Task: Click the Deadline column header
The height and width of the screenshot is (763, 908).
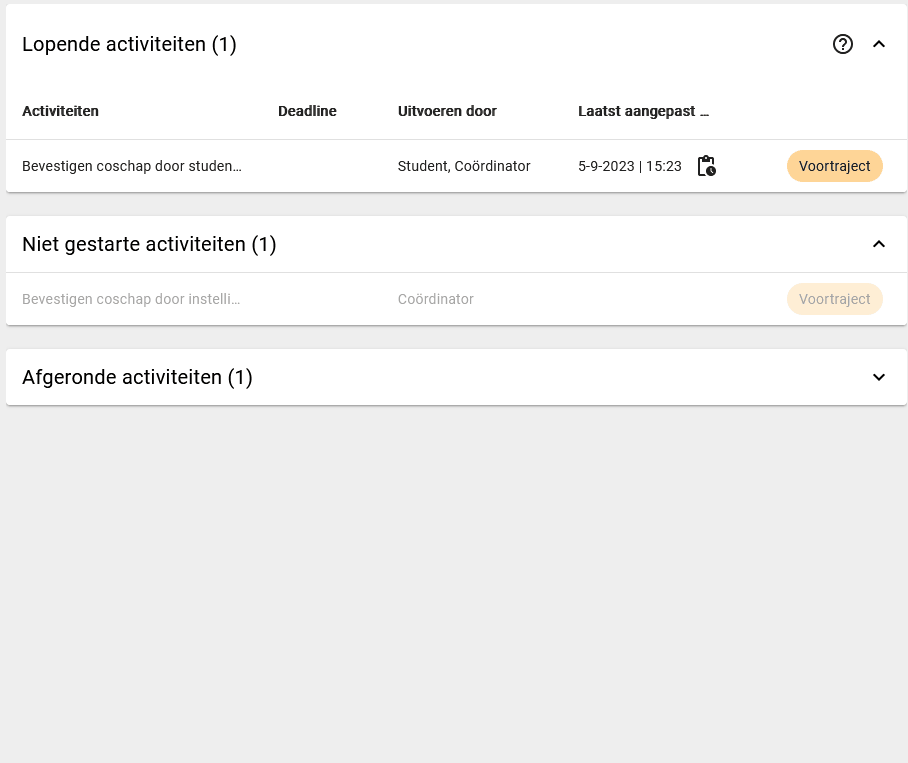Action: [x=307, y=111]
